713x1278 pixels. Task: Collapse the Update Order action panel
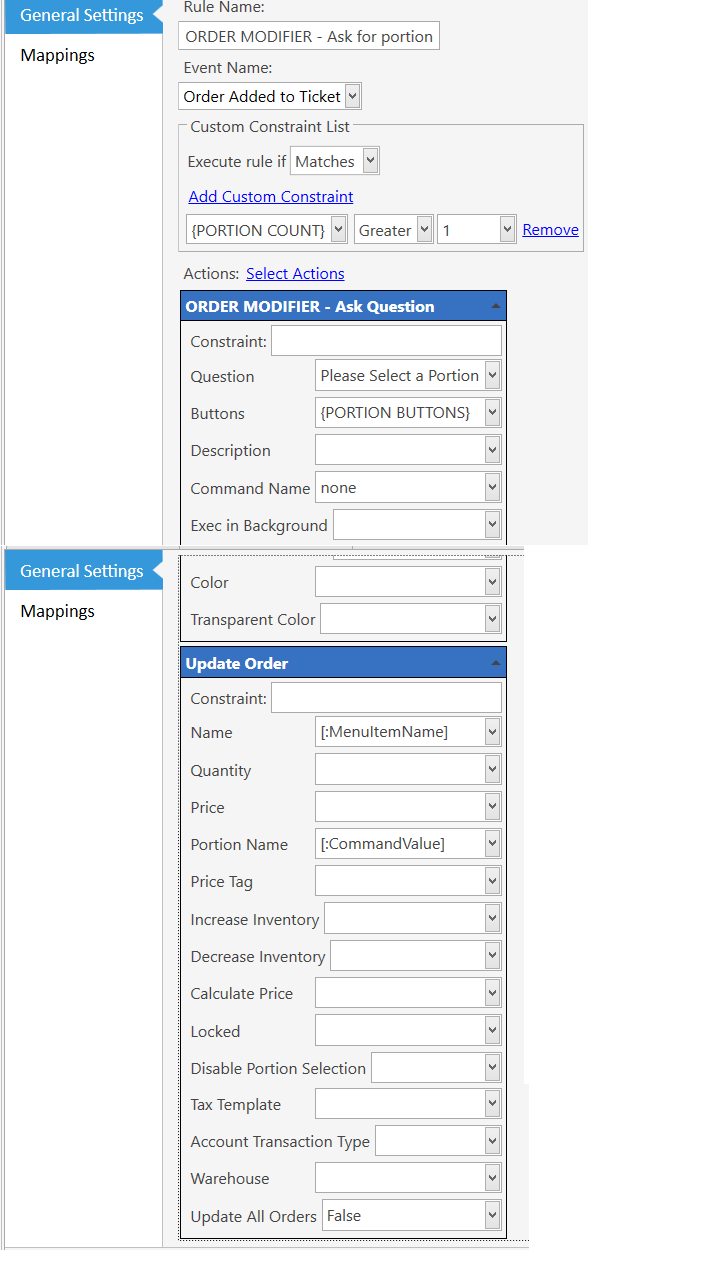(495, 661)
